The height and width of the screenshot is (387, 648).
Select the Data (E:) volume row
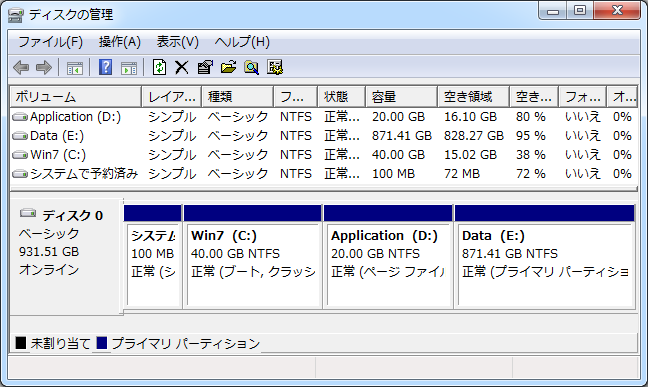pyautogui.click(x=324, y=136)
